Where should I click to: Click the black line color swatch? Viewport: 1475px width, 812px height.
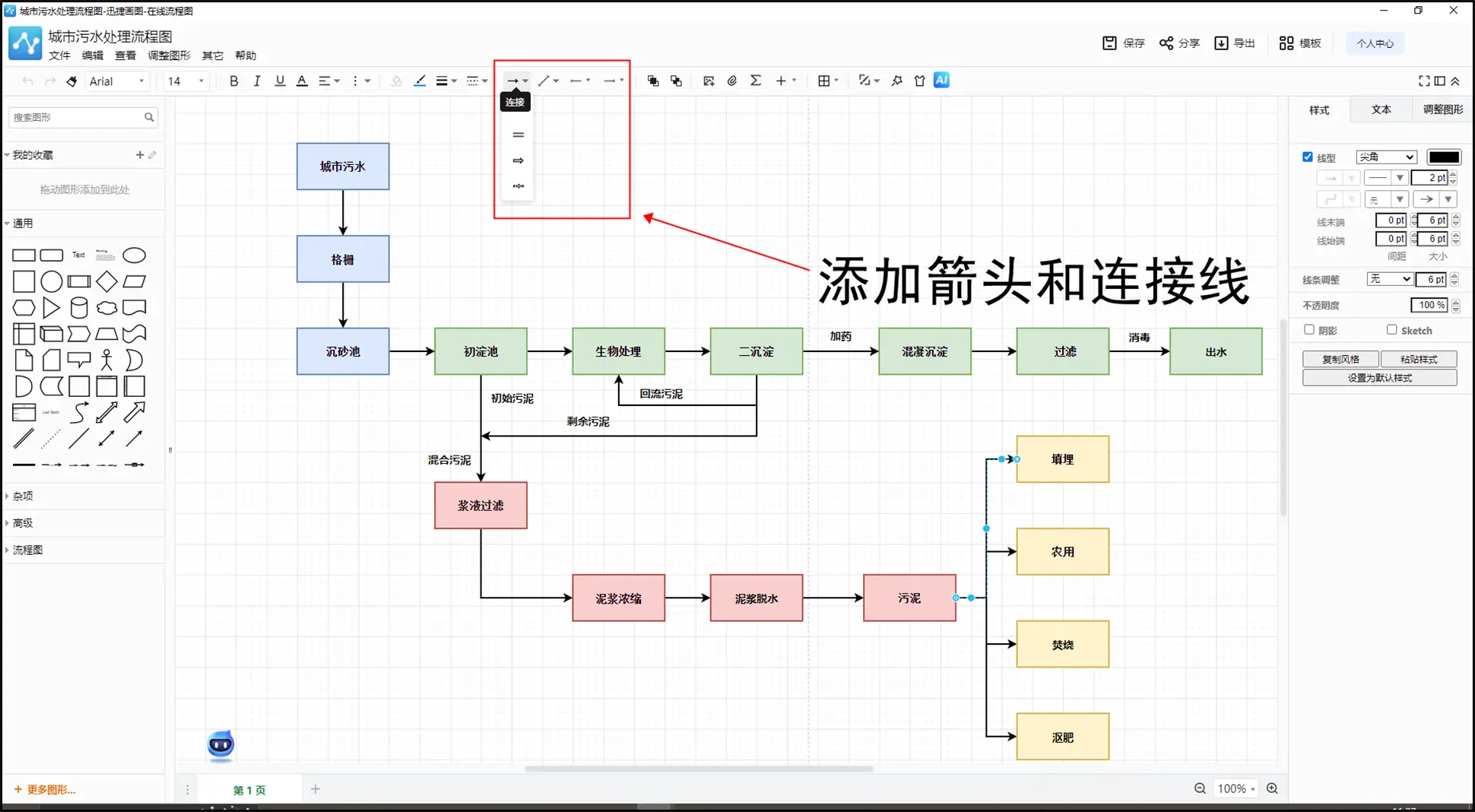(x=1443, y=157)
